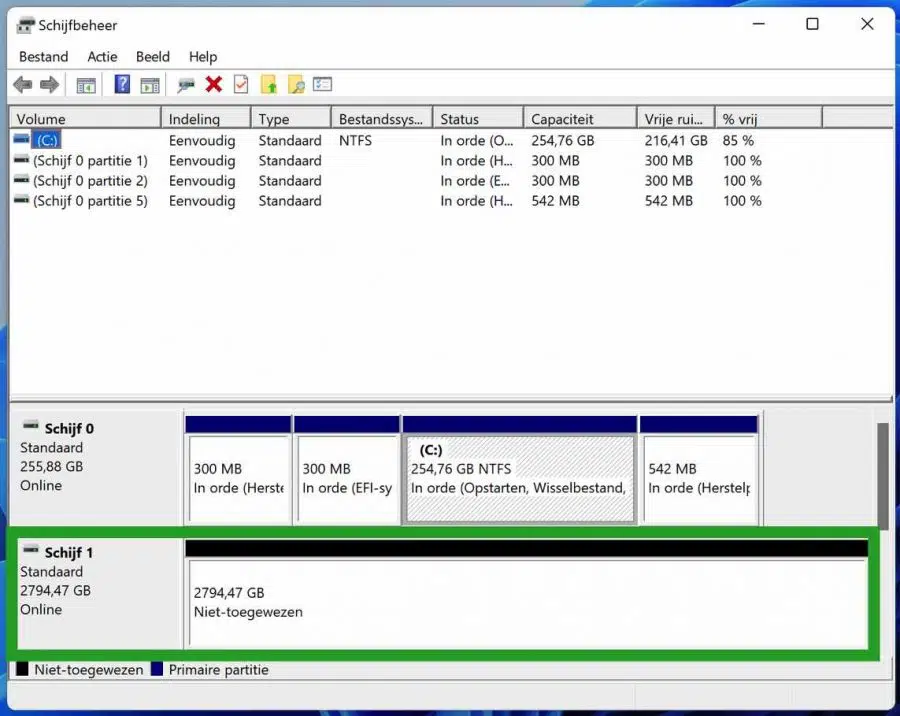Sort by the Capaciteit column header
Screen dimensions: 900x716
click(x=580, y=119)
